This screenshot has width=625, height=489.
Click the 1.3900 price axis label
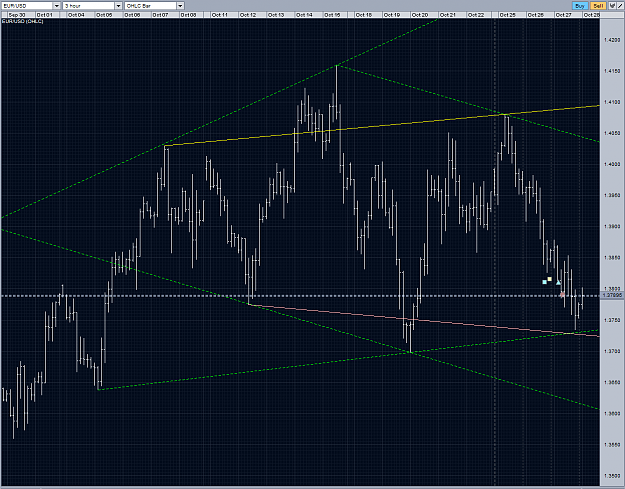click(x=612, y=226)
